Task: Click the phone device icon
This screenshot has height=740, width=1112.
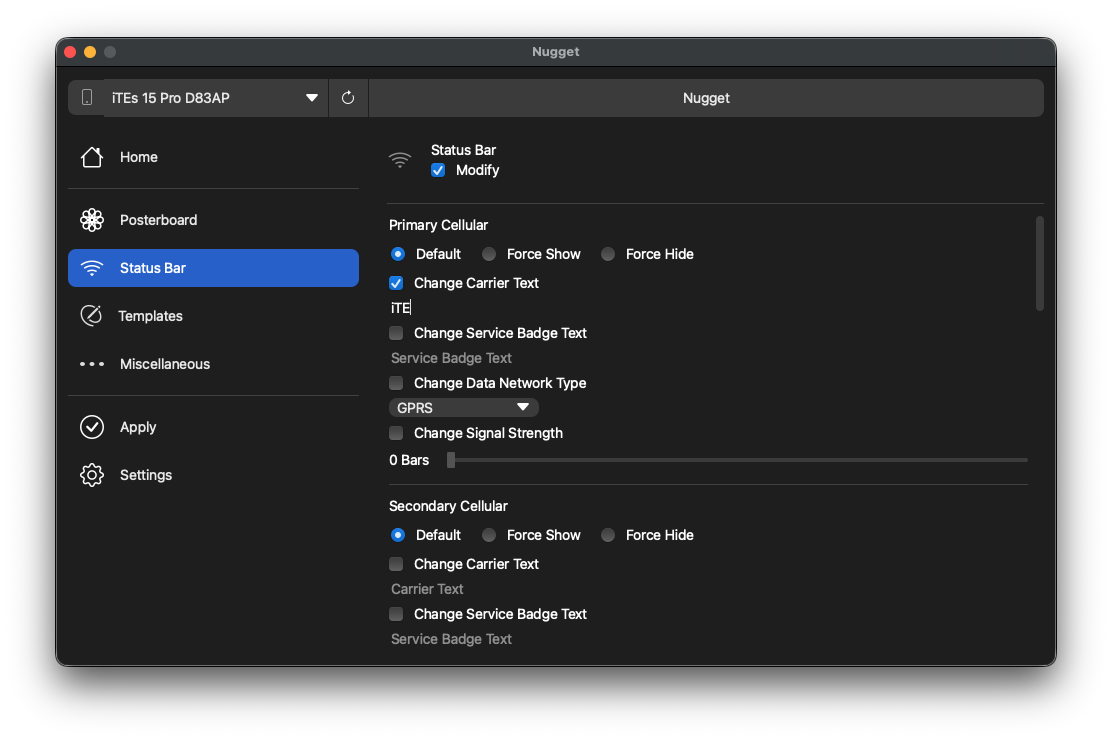Action: [x=87, y=98]
